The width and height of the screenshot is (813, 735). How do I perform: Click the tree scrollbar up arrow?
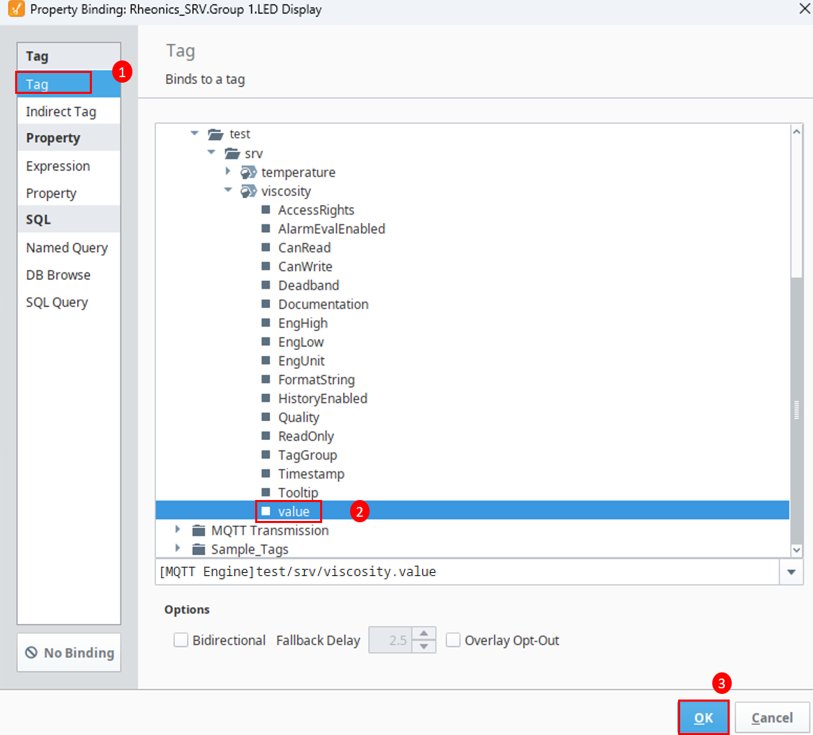[796, 132]
